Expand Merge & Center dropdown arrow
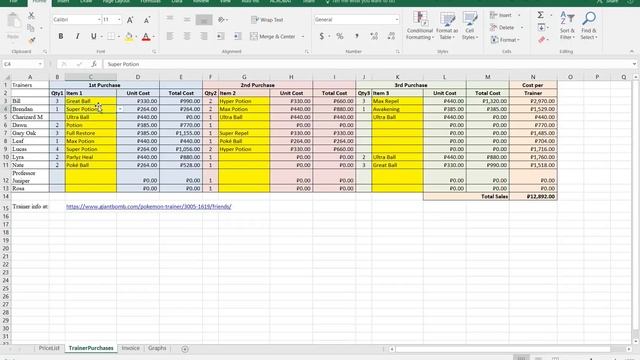Viewport: 640px width, 360px height. [303, 36]
